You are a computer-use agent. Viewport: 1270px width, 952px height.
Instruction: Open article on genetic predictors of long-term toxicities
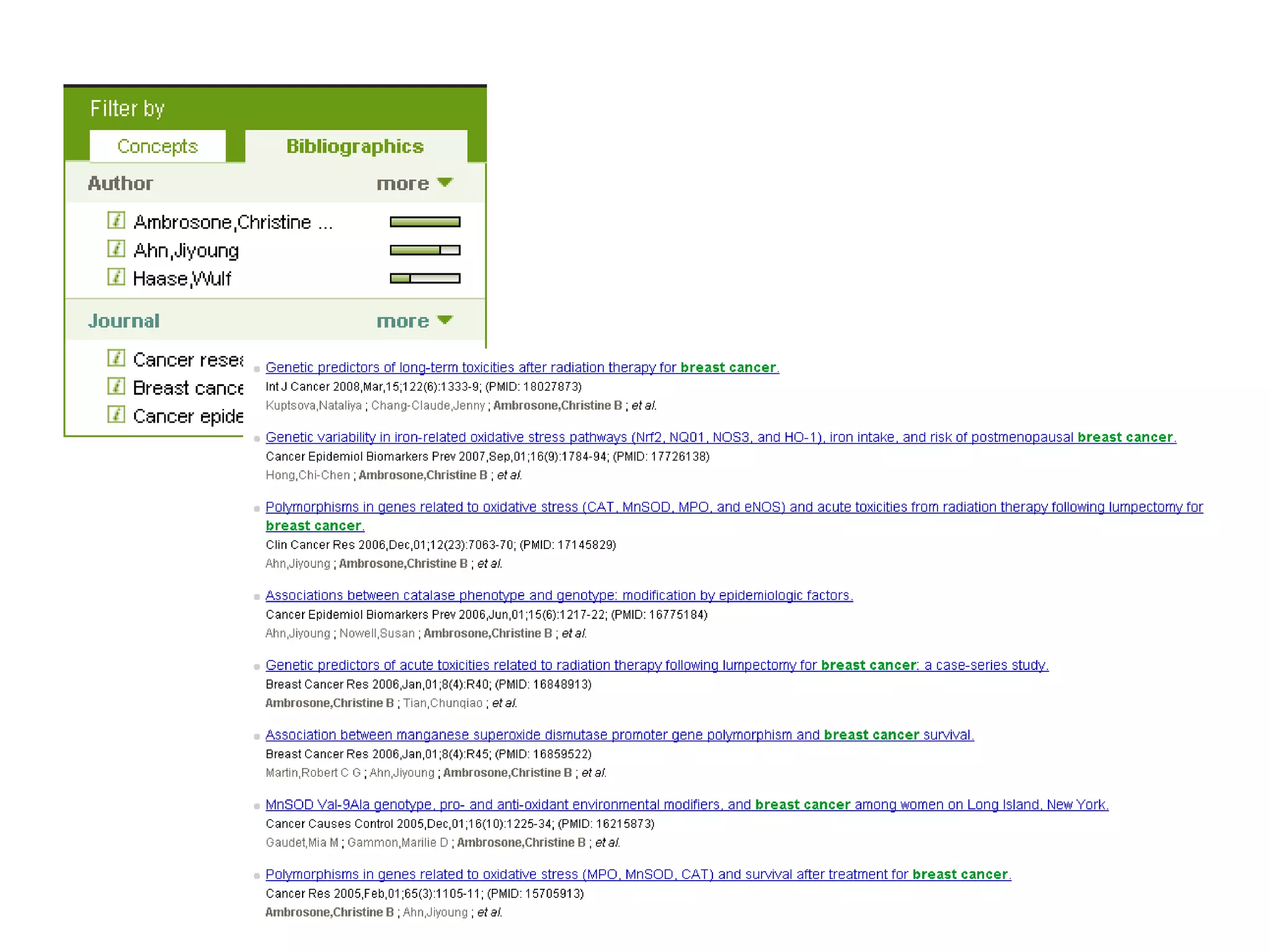coord(522,368)
